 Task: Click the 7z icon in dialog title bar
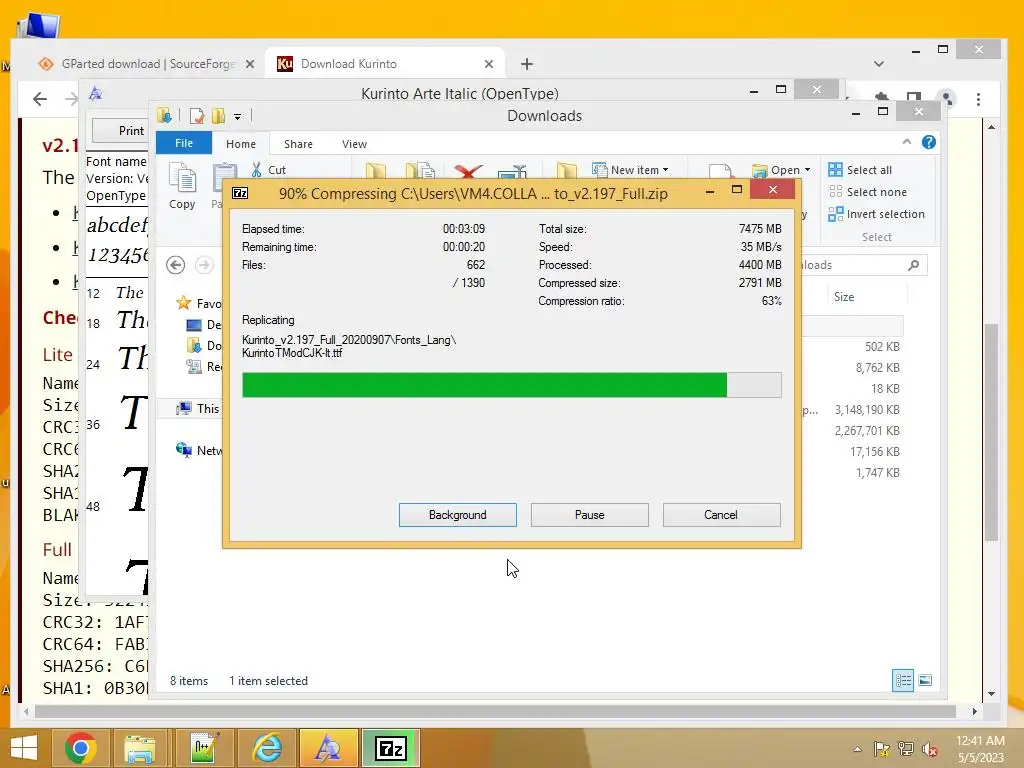tap(240, 193)
